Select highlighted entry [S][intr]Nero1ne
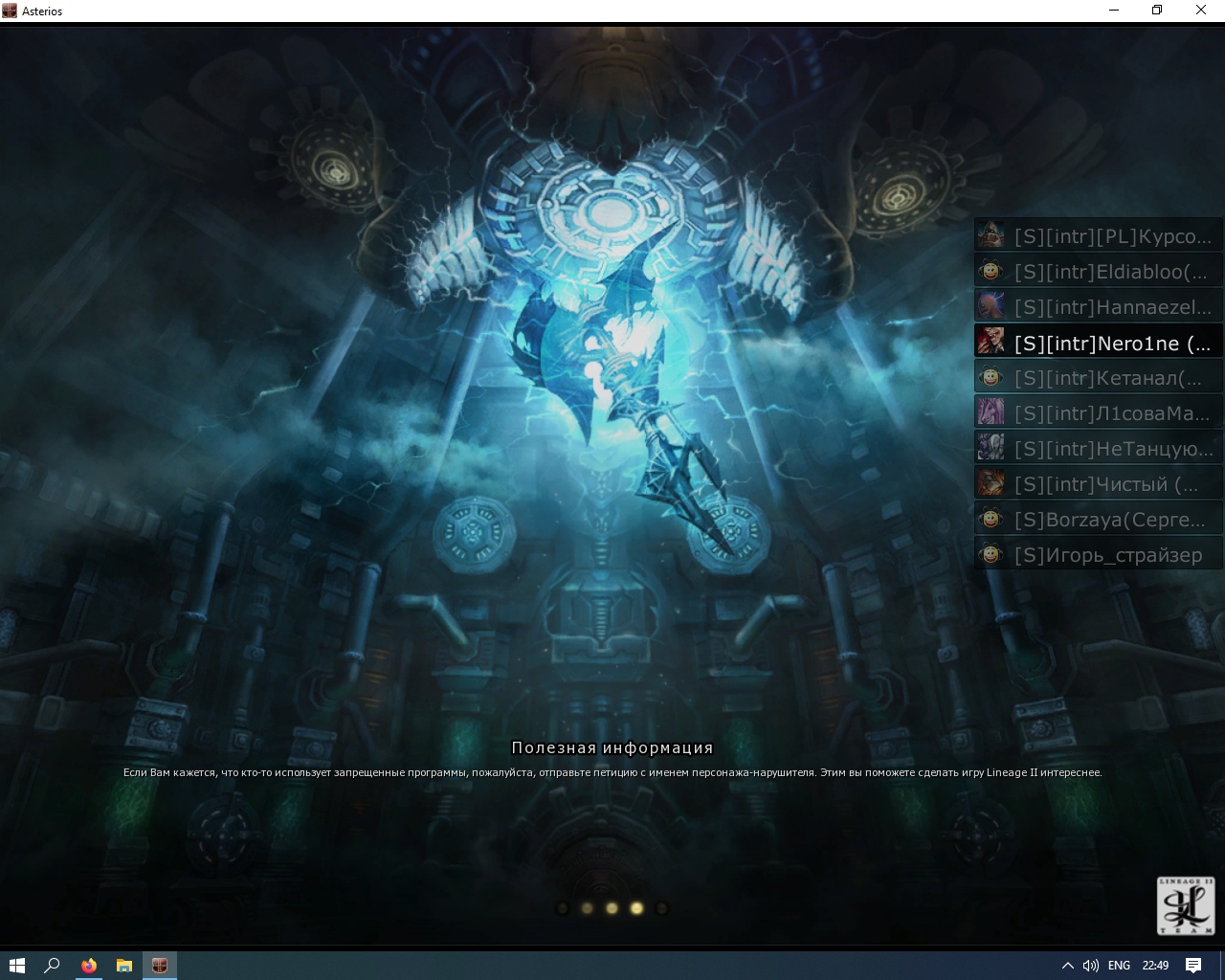The image size is (1225, 980). click(1099, 342)
